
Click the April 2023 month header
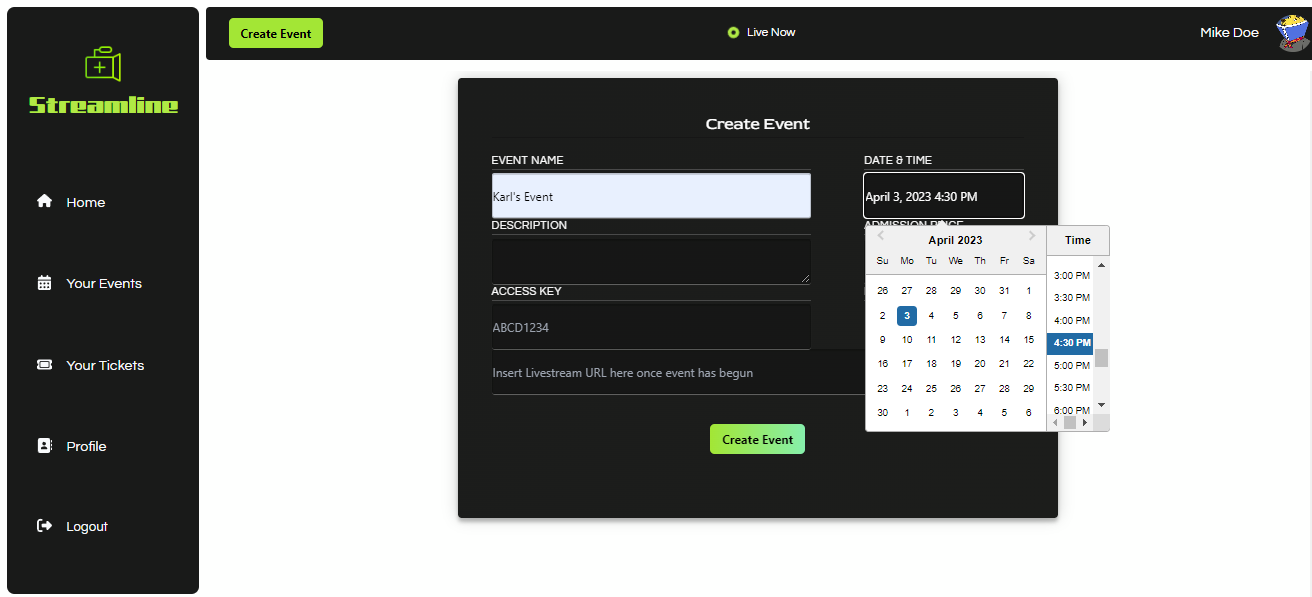tap(955, 240)
